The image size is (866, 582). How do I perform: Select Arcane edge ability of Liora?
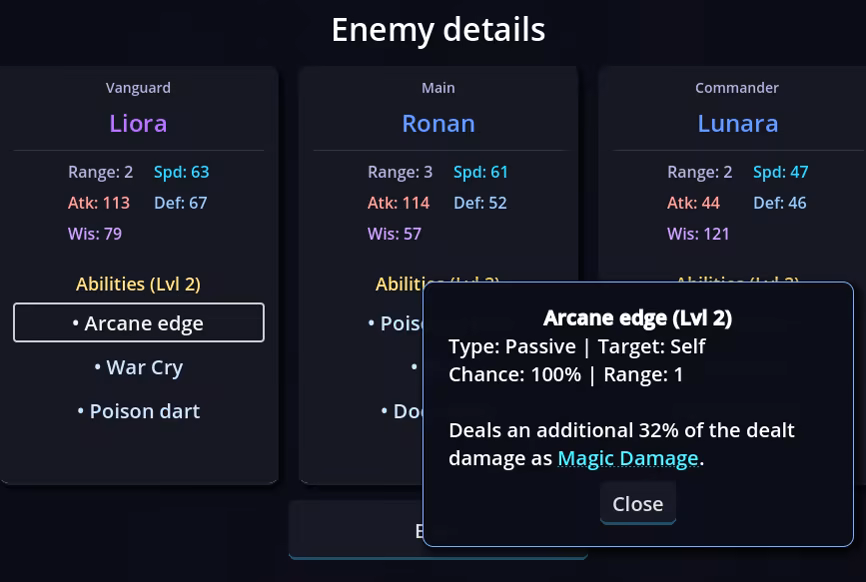[x=139, y=322]
